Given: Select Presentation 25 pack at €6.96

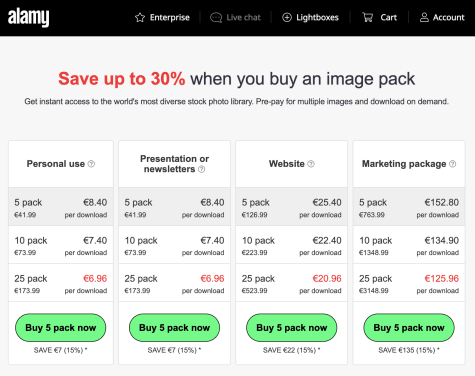Looking at the screenshot, I should coord(174,283).
